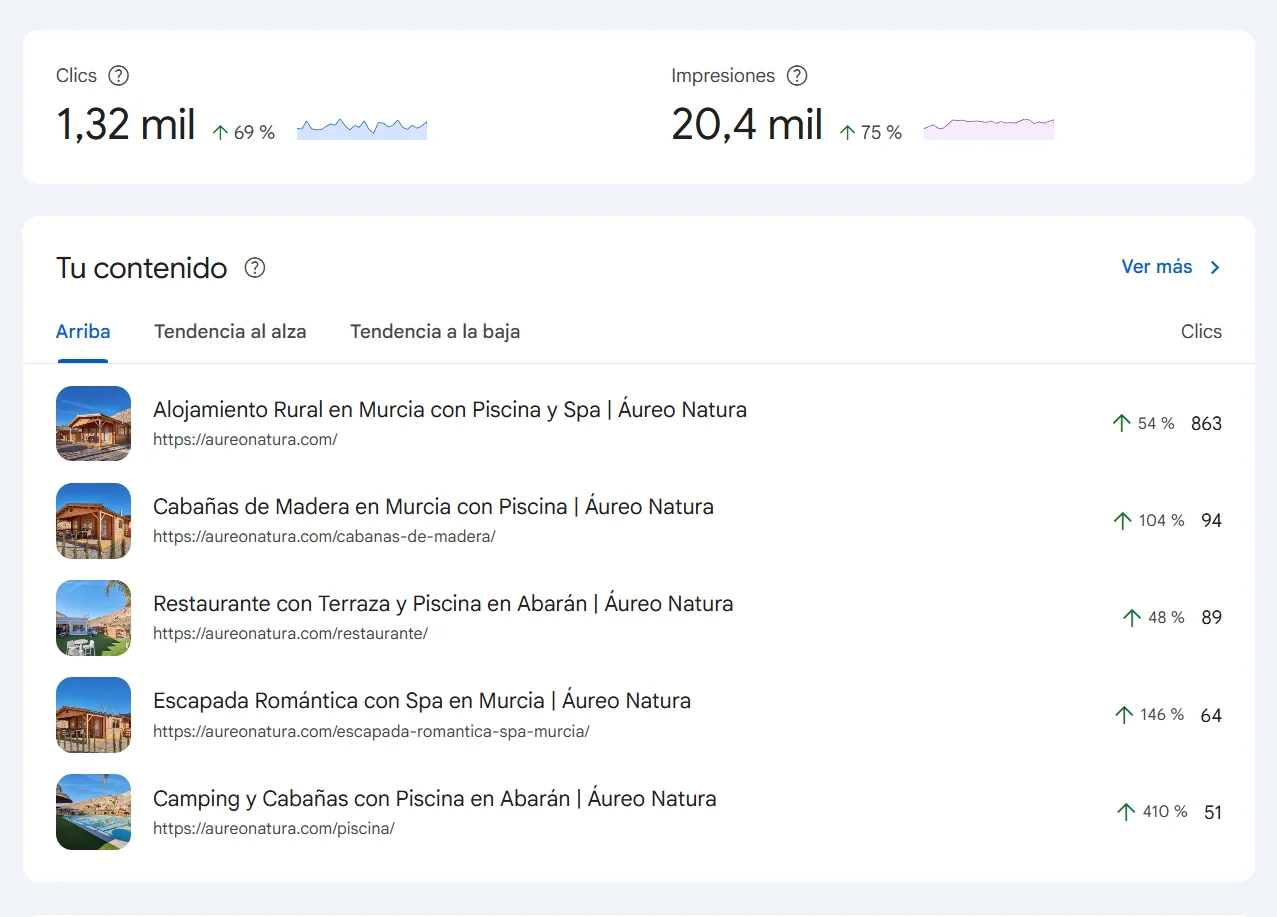Click the 69 % clicks increase indicator
The height and width of the screenshot is (917, 1277).
[244, 132]
